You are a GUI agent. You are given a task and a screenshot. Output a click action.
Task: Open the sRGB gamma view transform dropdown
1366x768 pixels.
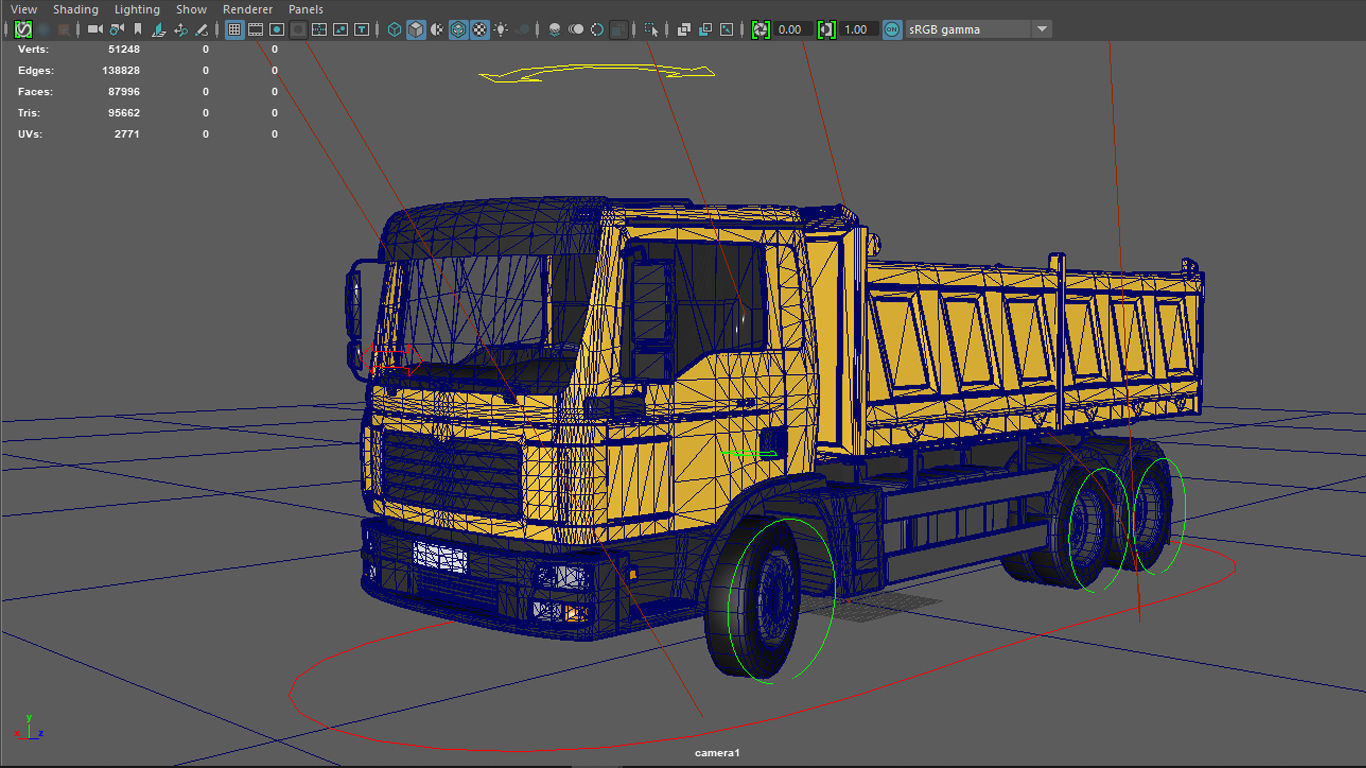[1040, 29]
